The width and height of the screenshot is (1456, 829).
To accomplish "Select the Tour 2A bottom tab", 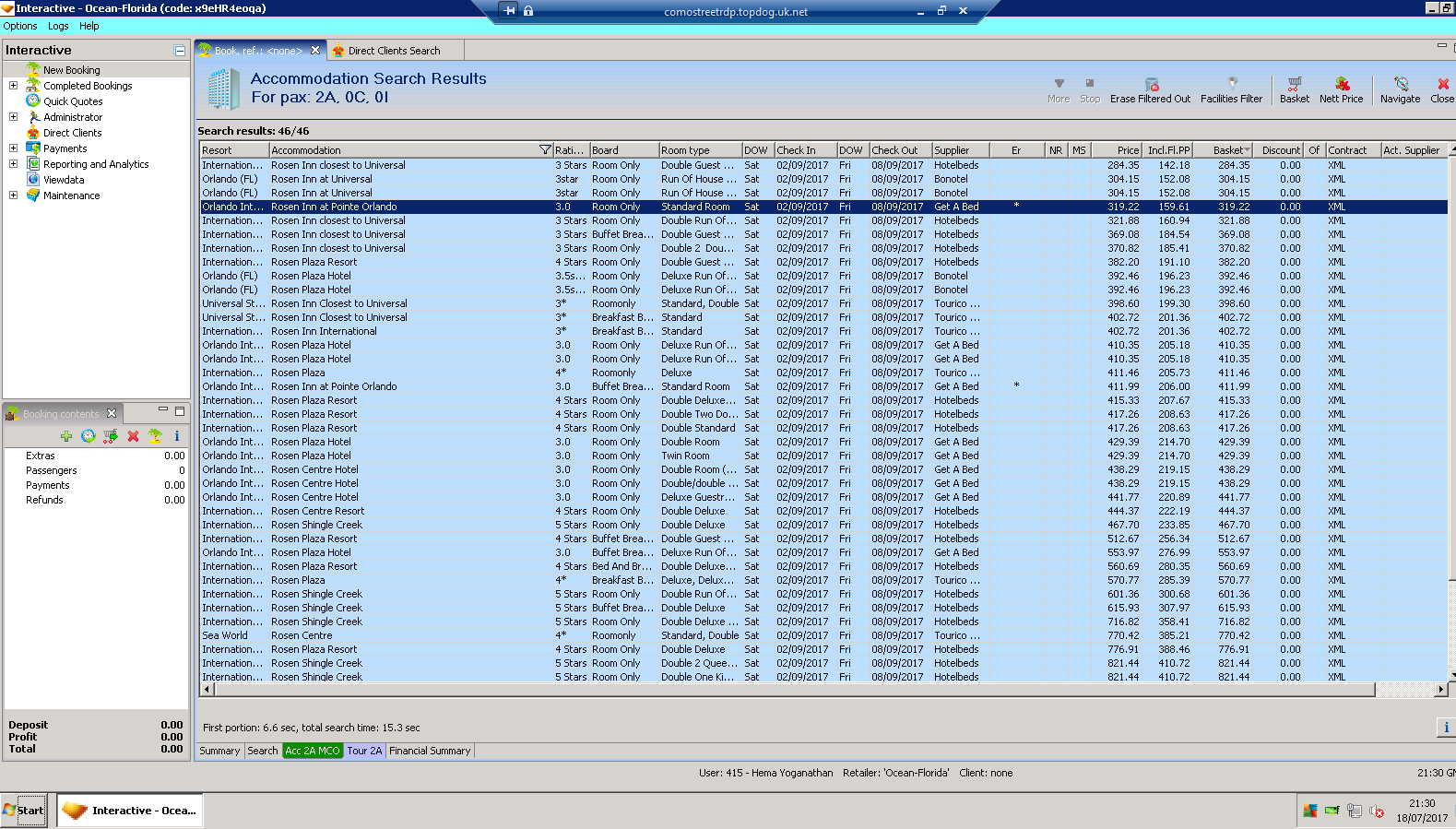I will 364,751.
